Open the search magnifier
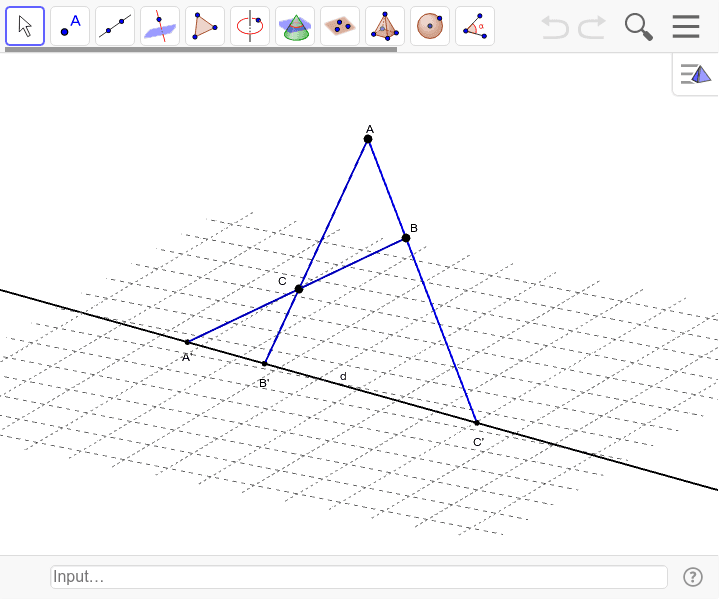The width and height of the screenshot is (720, 600). [639, 27]
